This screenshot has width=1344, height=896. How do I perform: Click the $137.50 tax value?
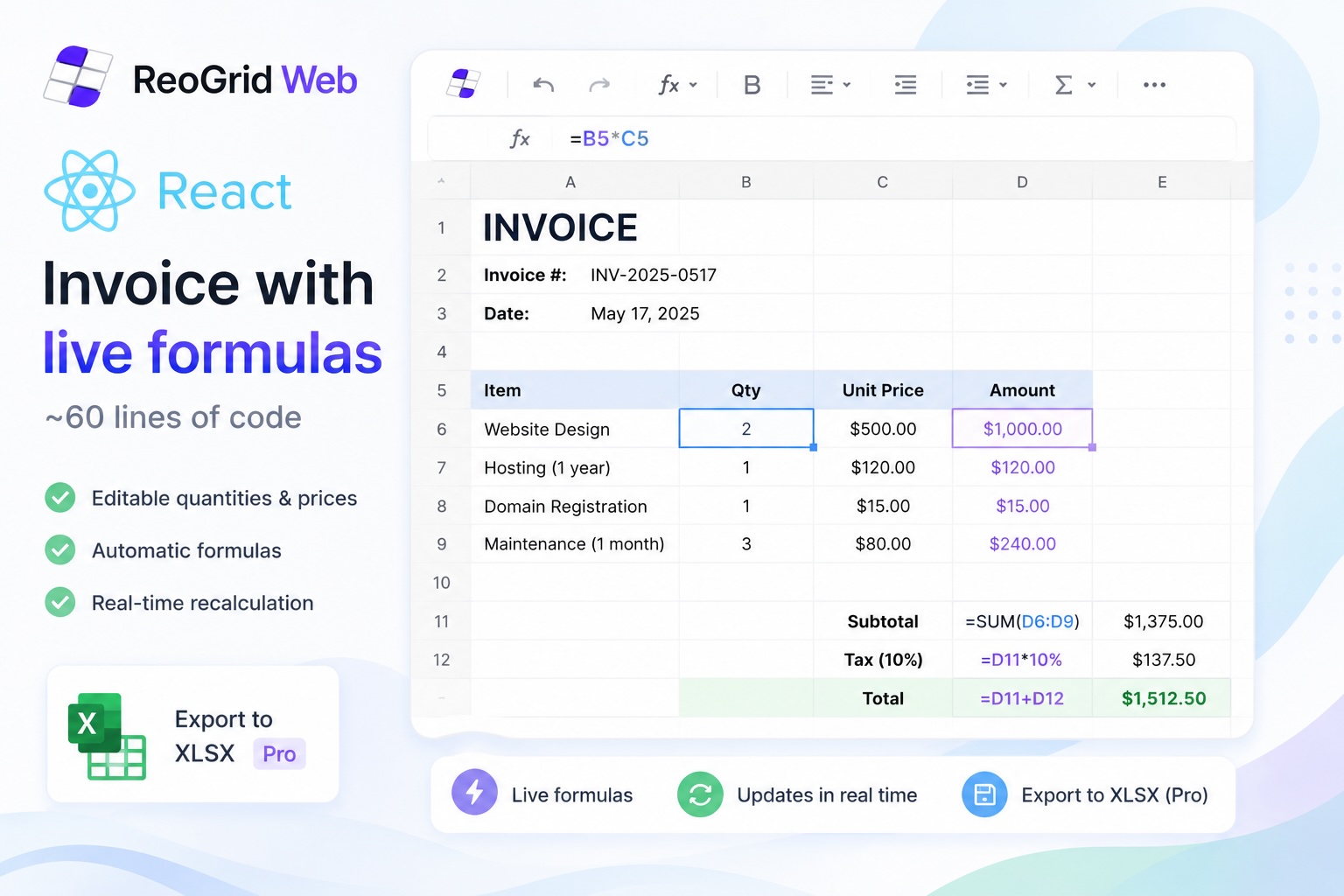coord(1162,660)
